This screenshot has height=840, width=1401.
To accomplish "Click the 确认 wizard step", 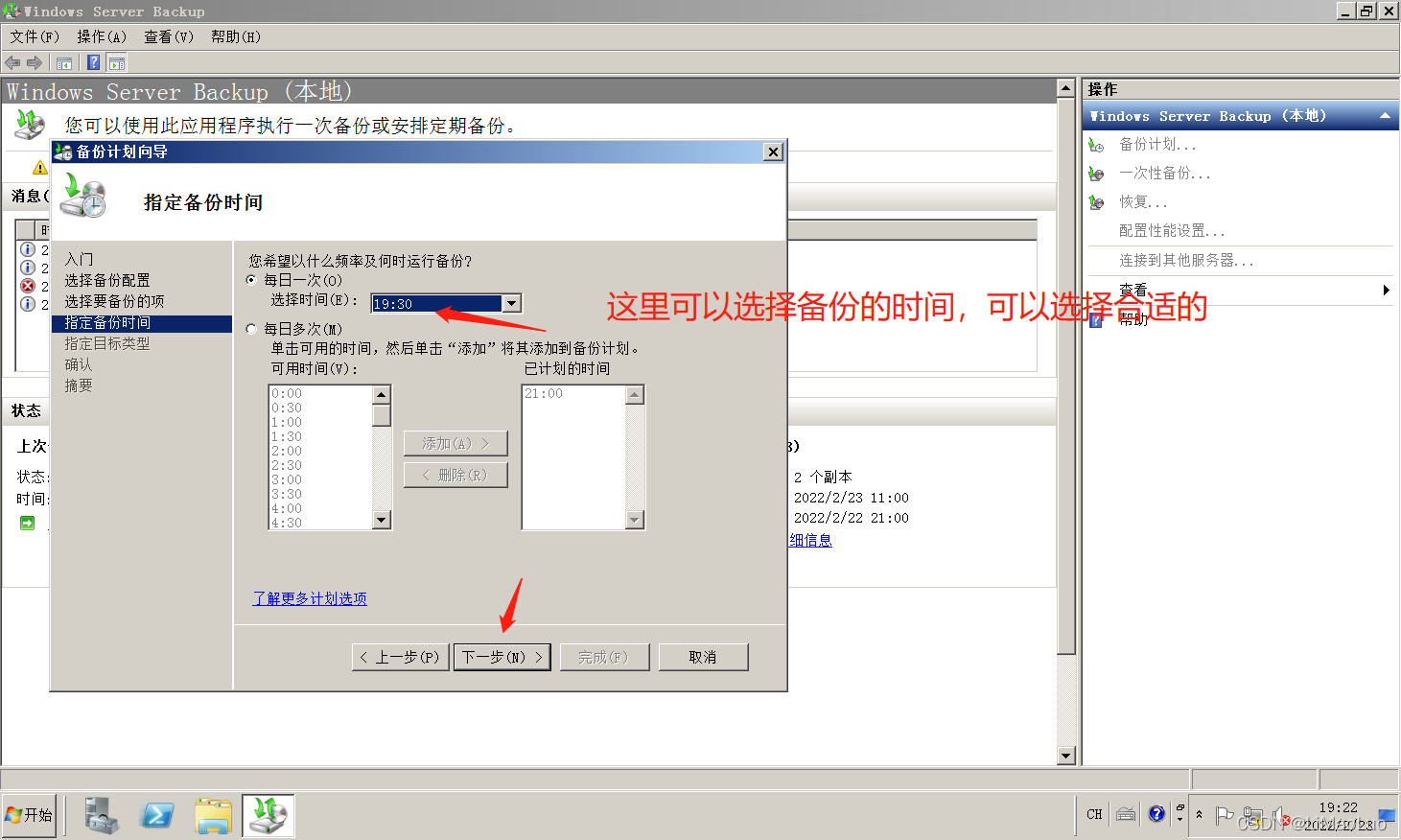I will pos(79,364).
